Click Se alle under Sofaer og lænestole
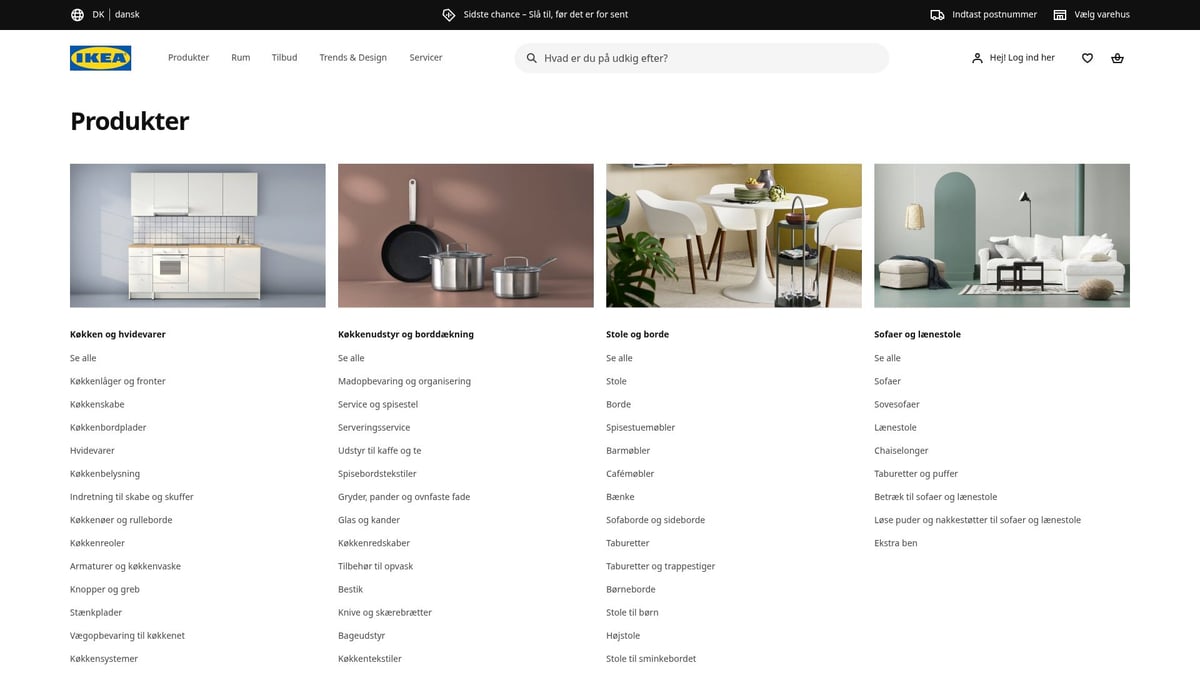This screenshot has height=675, width=1200. pos(887,357)
